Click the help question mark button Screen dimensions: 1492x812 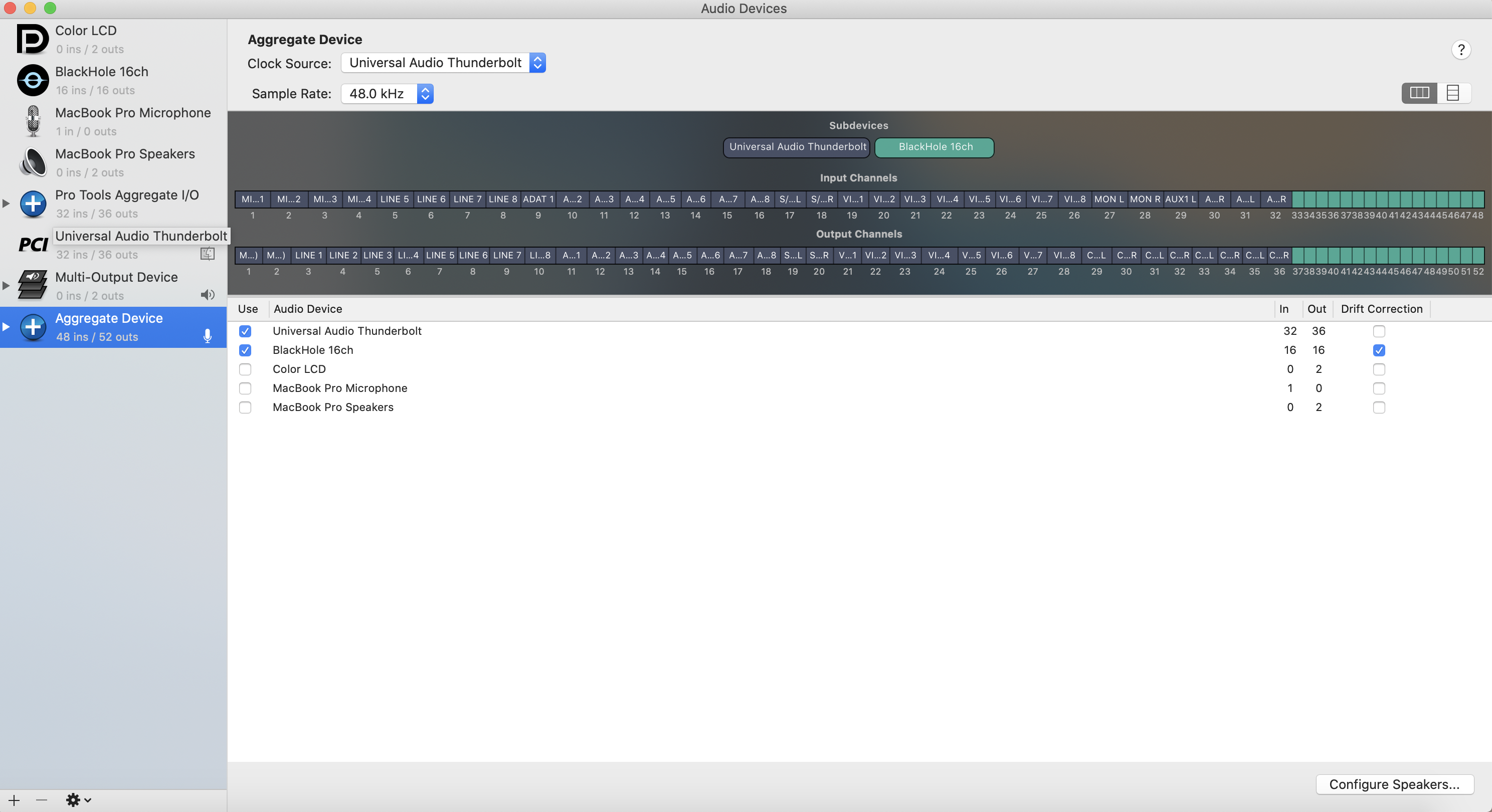tap(1461, 51)
